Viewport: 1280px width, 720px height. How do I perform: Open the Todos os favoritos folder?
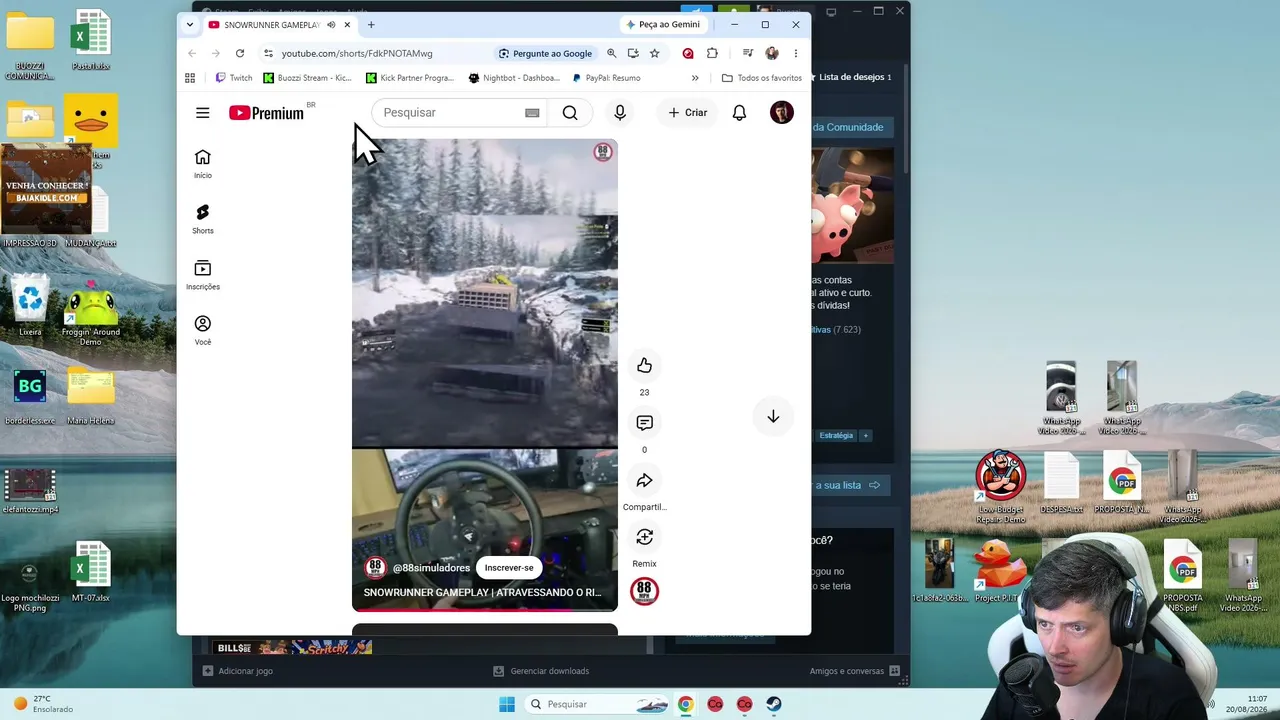[x=762, y=78]
